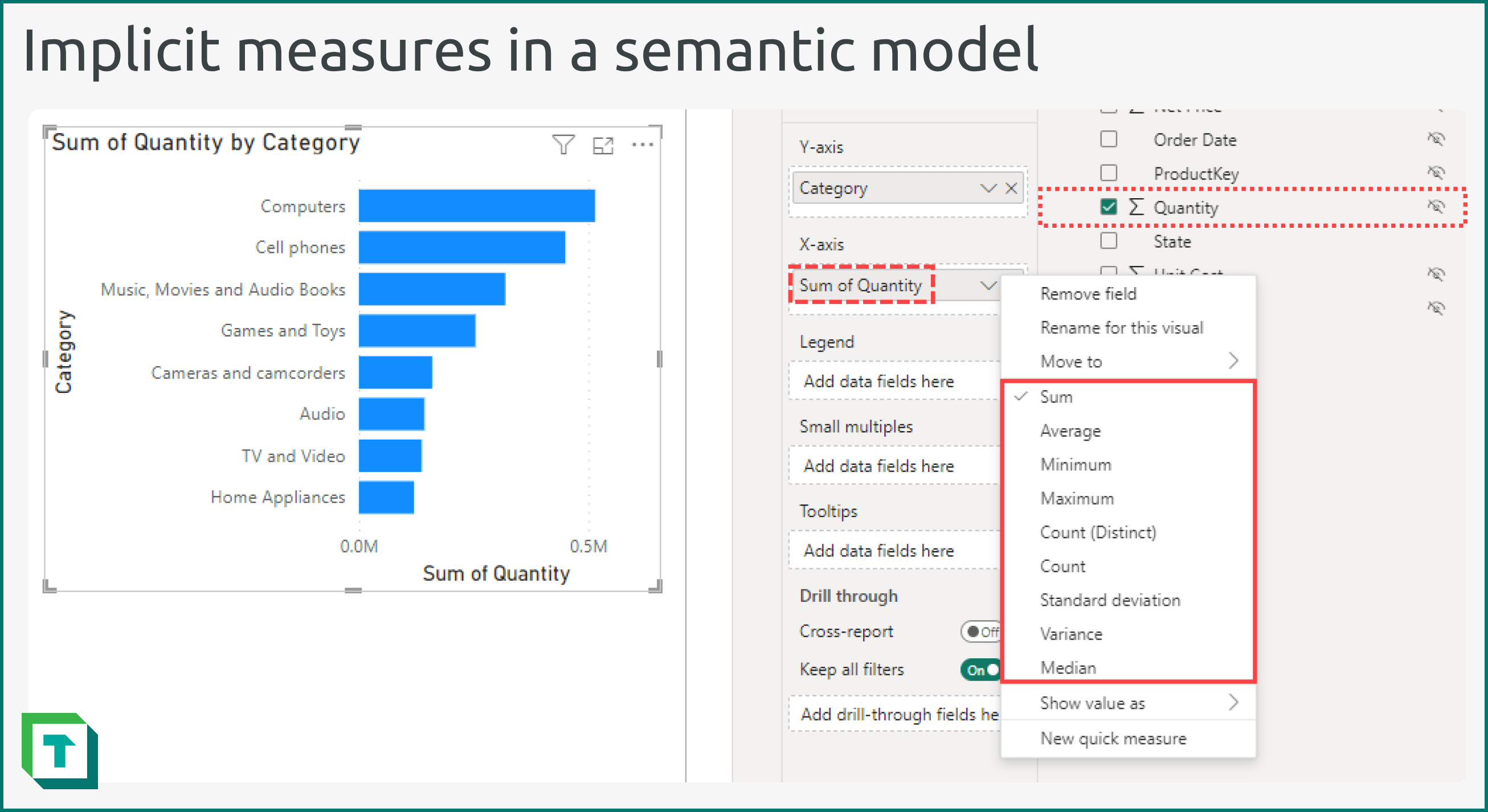Viewport: 1488px width, 812px height.
Task: Remove Category using the X icon
Action: (x=1012, y=188)
